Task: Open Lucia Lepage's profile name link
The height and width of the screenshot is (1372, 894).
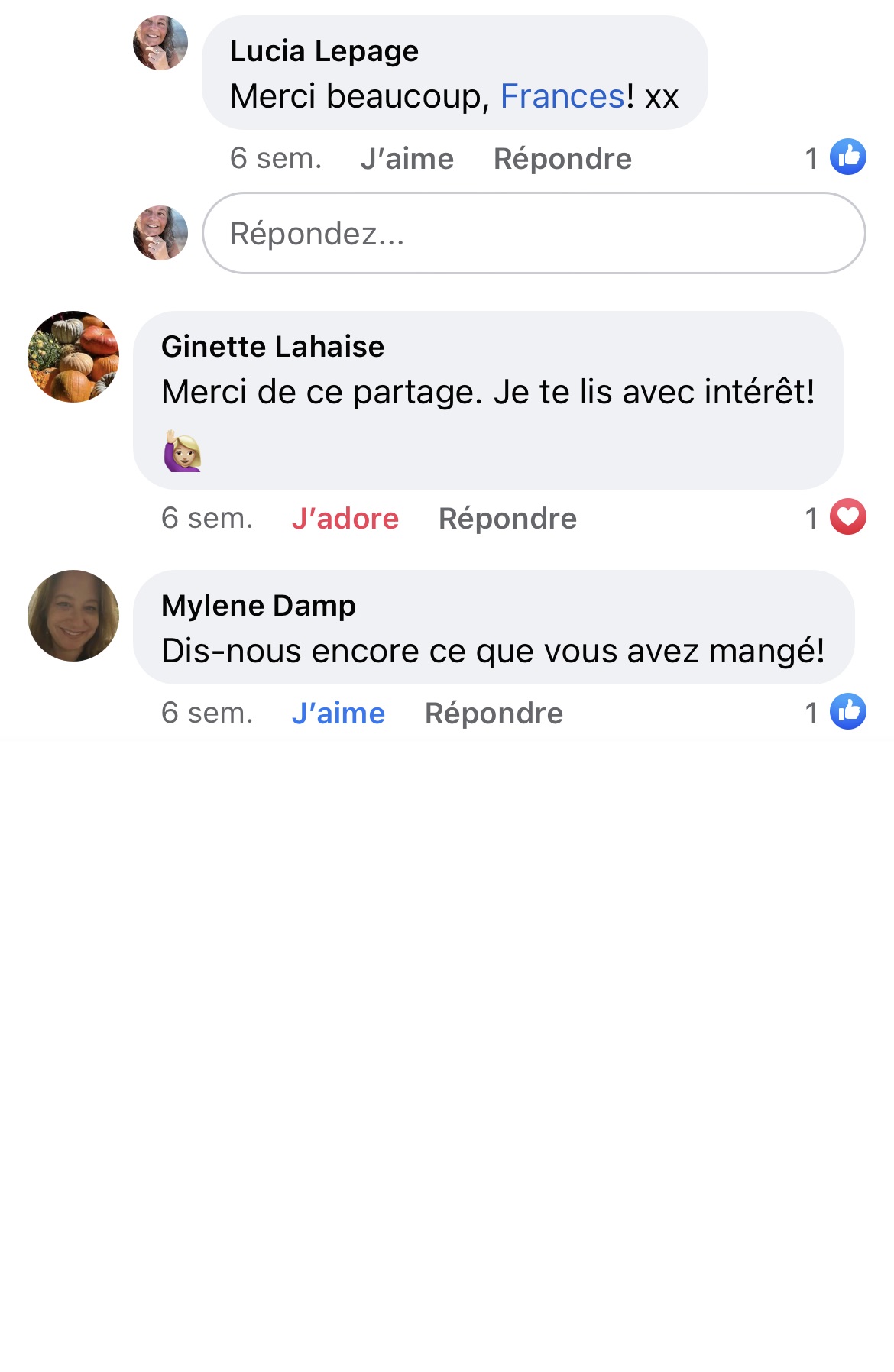Action: click(x=324, y=51)
